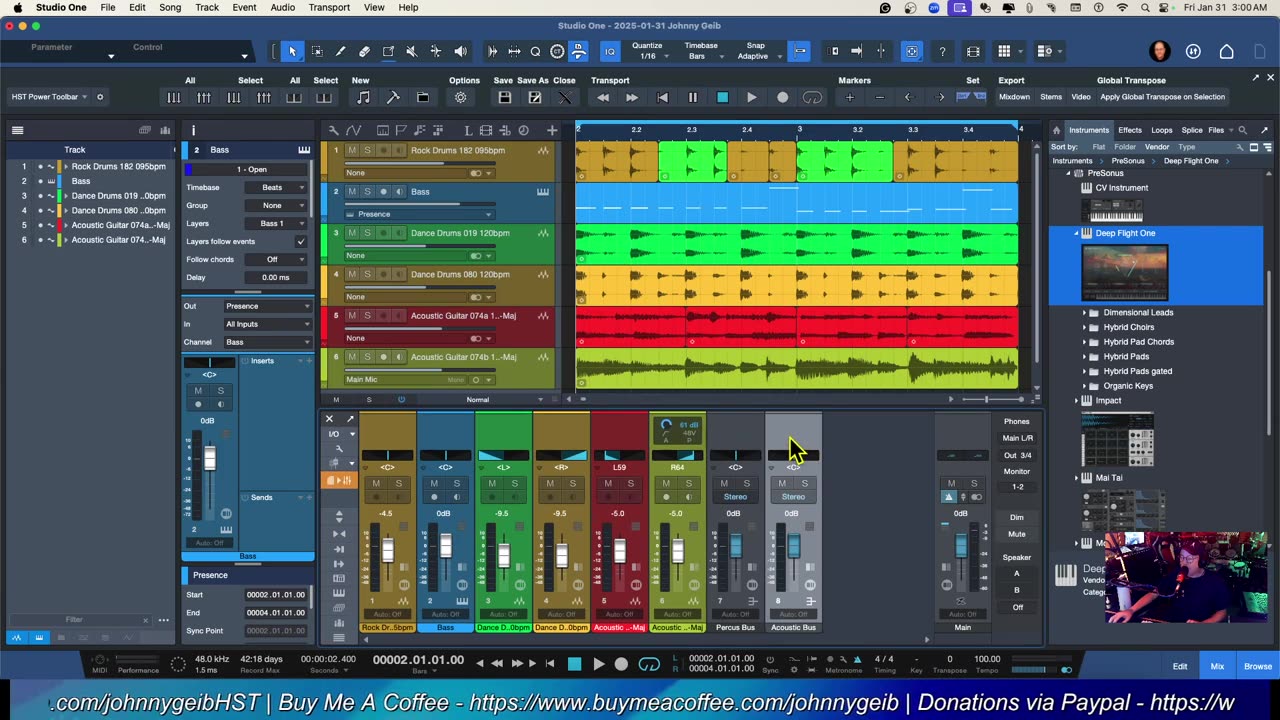Open the track inspector info icon
This screenshot has height=720, width=1280.
click(193, 130)
